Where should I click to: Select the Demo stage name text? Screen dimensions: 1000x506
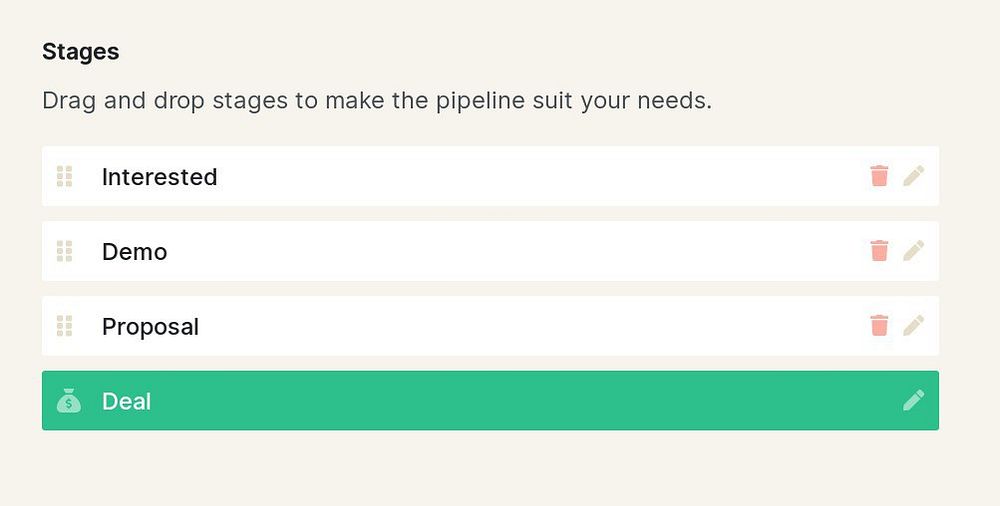tap(134, 252)
